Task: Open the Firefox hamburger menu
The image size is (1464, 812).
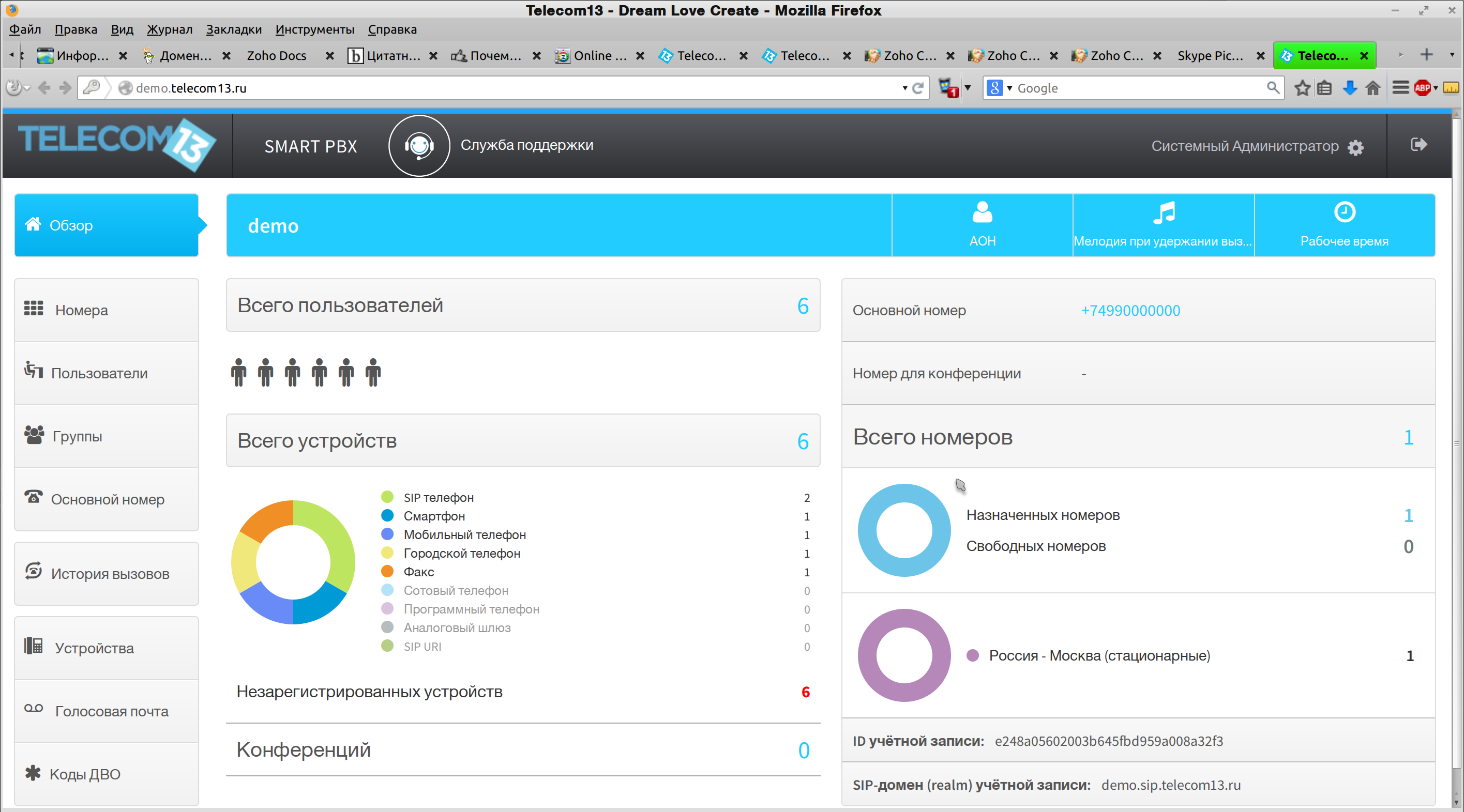Action: [1400, 88]
